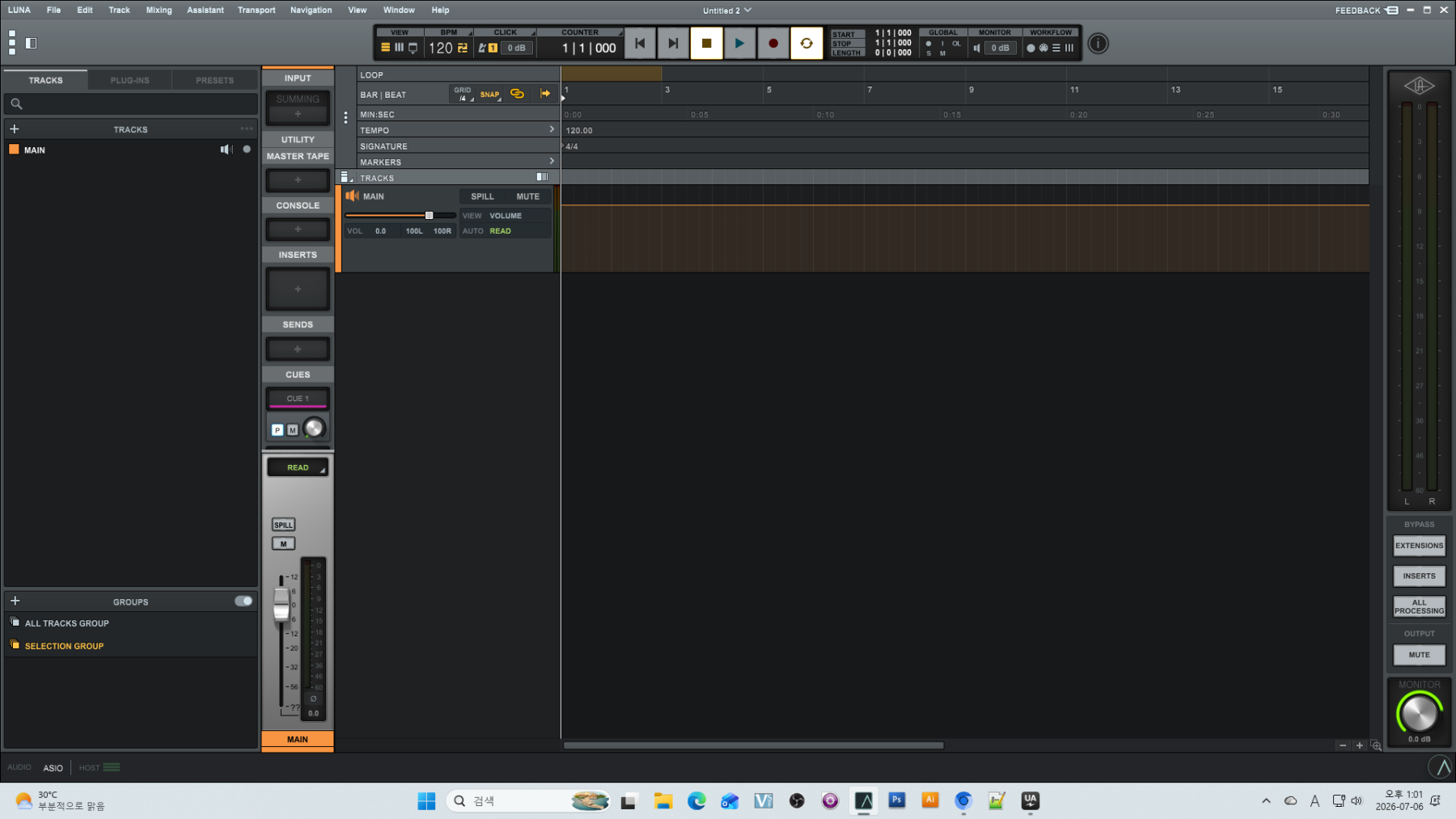Image resolution: width=1456 pixels, height=819 pixels.
Task: Toggle sidebar with browser panel icon
Action: click(x=32, y=44)
